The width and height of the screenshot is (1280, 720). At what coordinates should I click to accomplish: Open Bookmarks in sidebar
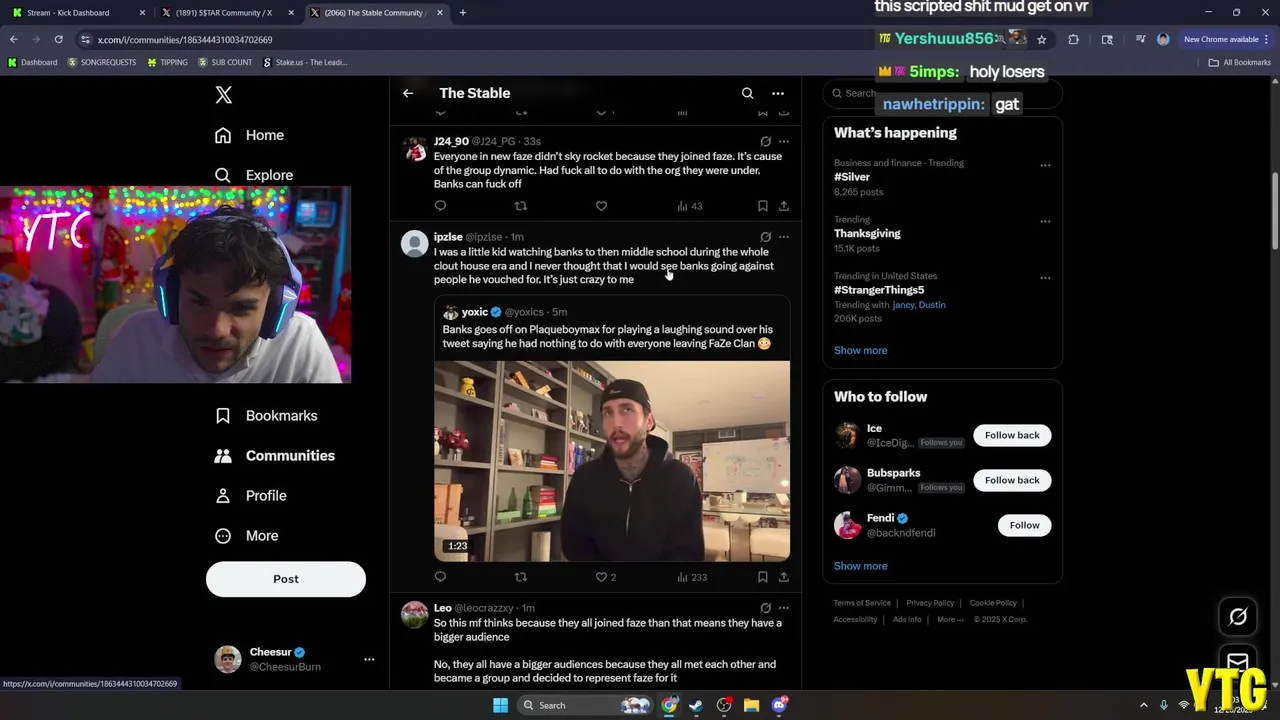tap(266, 416)
